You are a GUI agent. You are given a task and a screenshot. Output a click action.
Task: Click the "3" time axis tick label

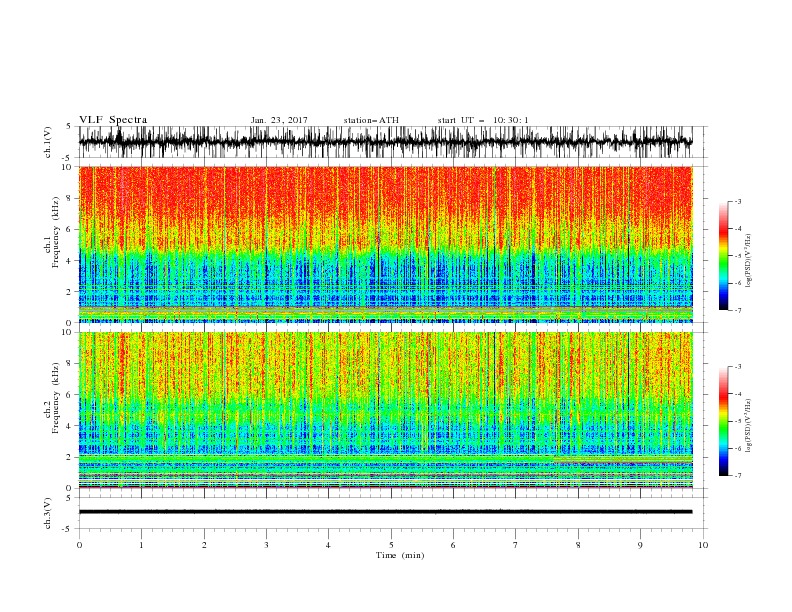266,545
